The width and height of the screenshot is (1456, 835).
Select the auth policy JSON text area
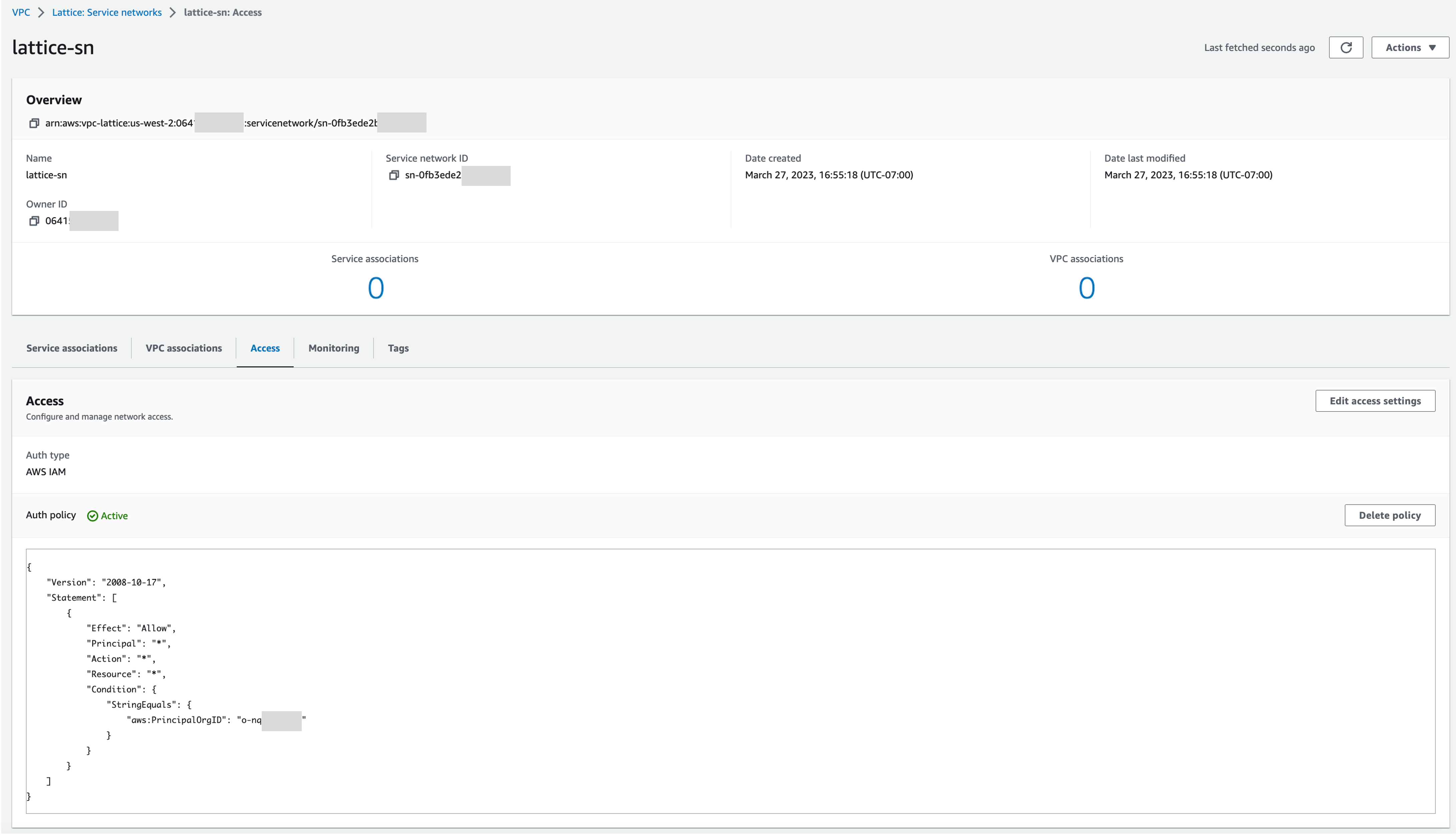point(728,682)
